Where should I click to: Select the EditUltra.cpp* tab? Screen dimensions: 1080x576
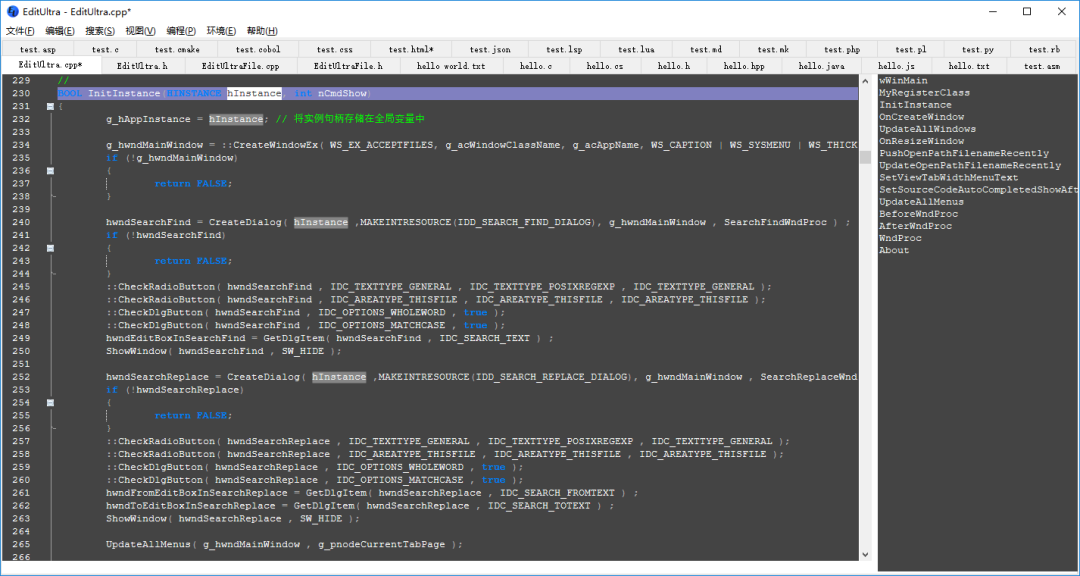click(x=50, y=65)
